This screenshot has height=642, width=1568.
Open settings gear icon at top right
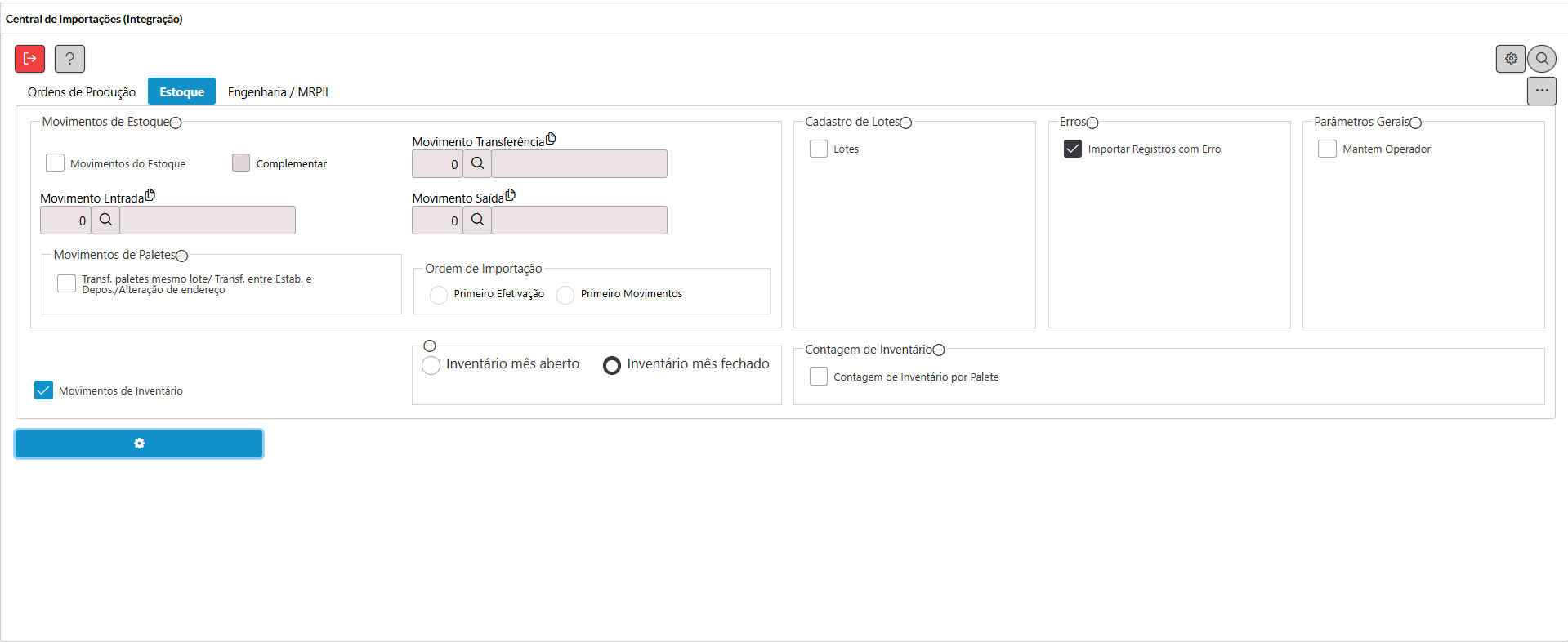[1511, 59]
